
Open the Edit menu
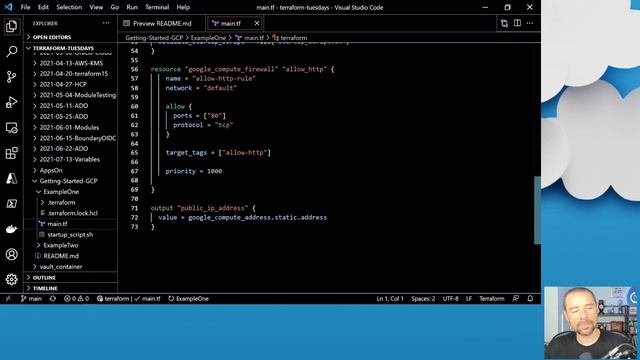pos(43,7)
